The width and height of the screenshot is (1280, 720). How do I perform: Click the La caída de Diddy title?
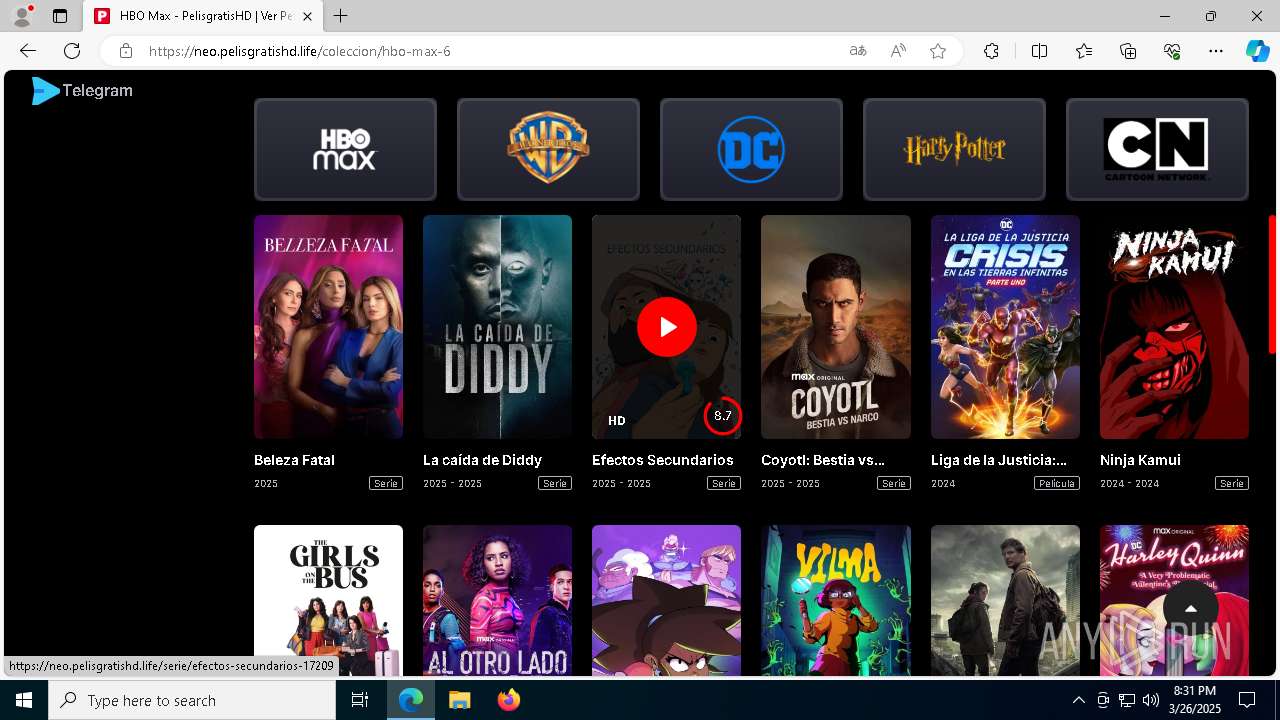click(482, 460)
